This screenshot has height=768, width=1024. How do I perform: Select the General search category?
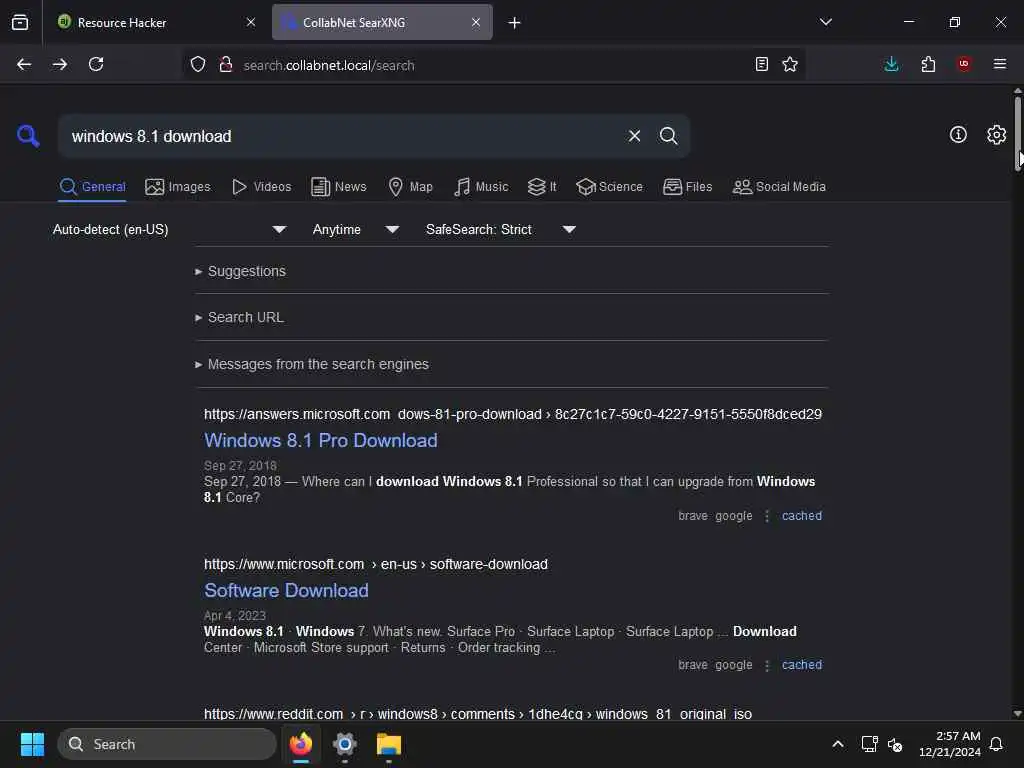click(92, 187)
